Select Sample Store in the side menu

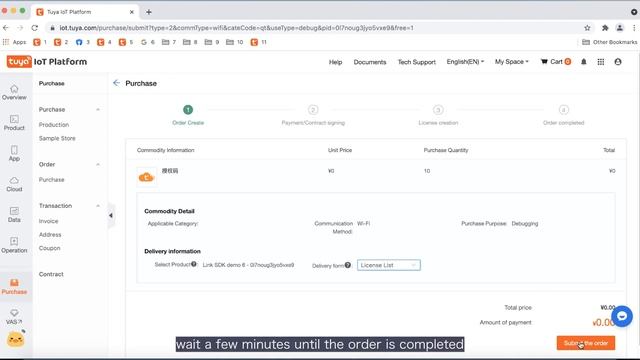(57, 138)
